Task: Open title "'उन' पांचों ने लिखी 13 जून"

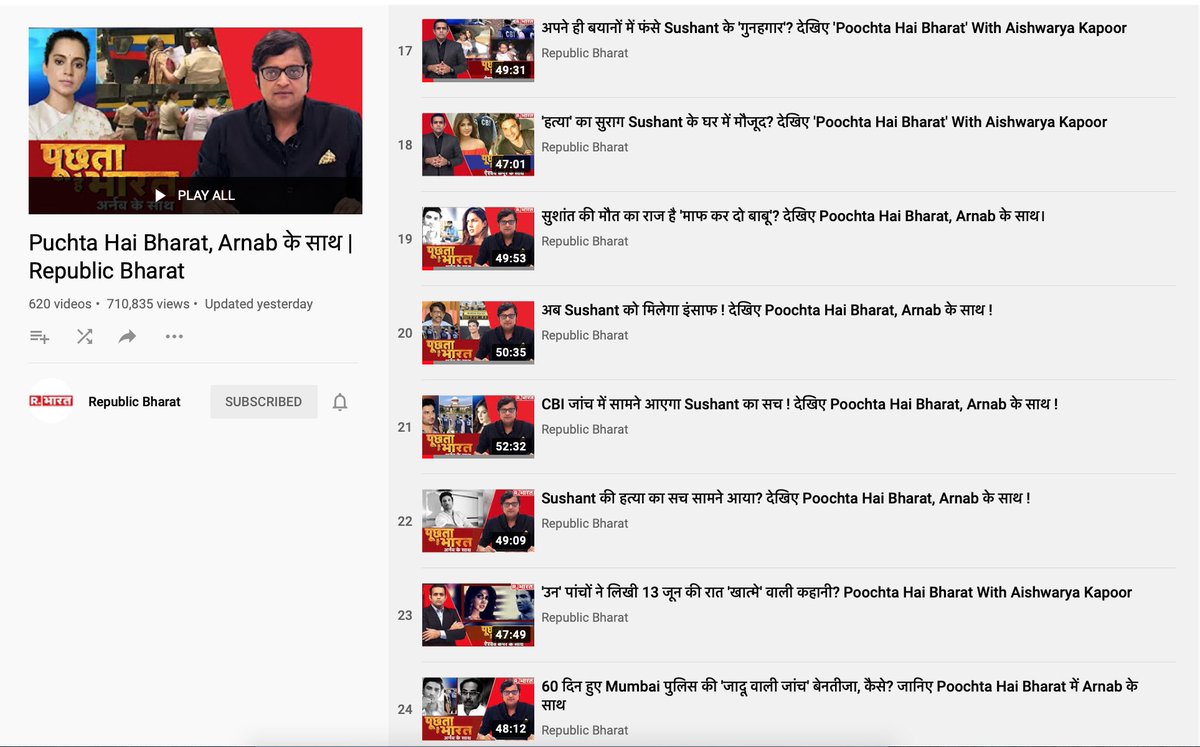Action: (x=837, y=592)
